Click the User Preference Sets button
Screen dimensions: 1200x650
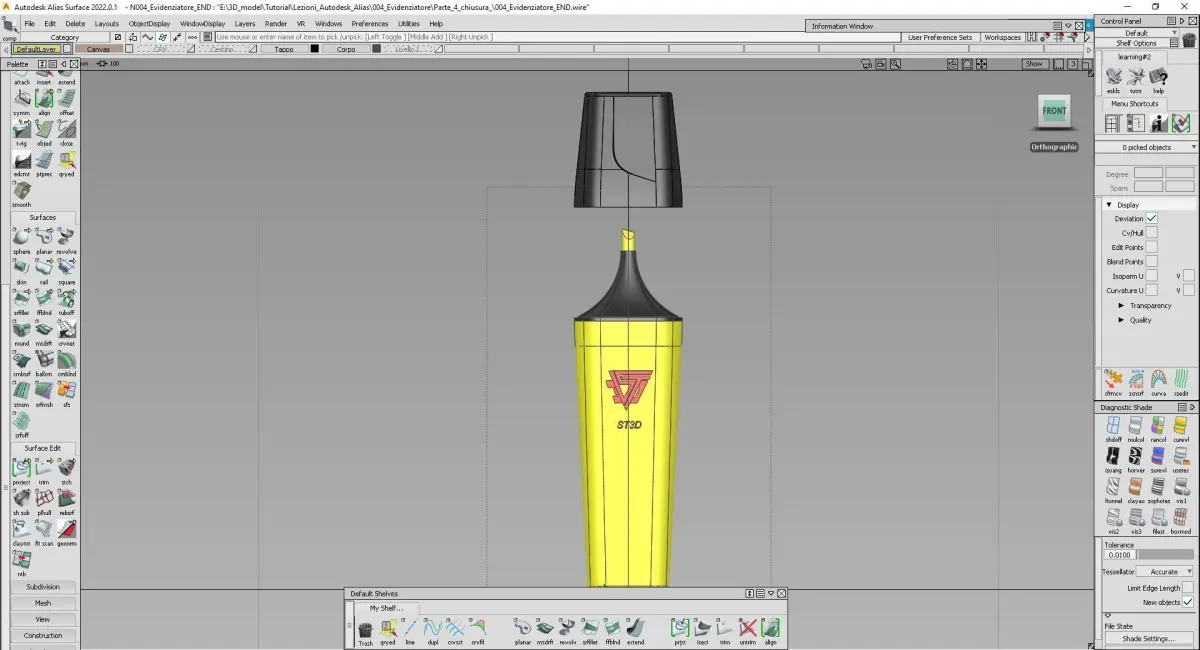940,37
